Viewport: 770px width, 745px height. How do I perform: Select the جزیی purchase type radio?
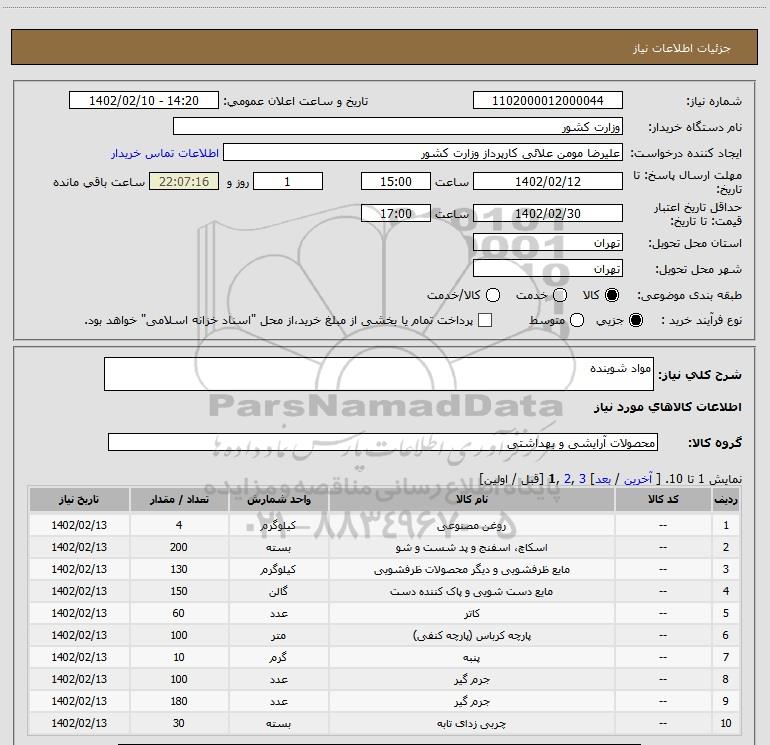tap(635, 320)
